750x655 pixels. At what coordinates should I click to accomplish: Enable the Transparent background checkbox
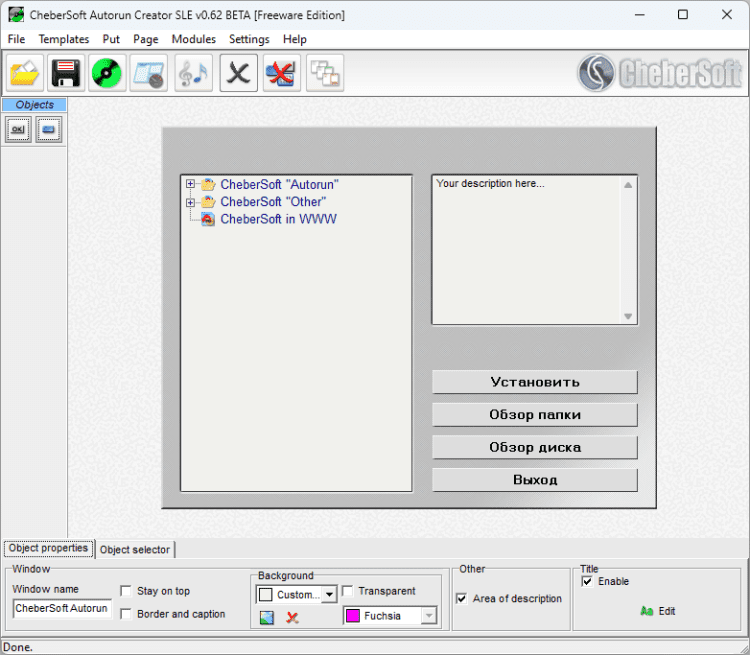[x=348, y=591]
